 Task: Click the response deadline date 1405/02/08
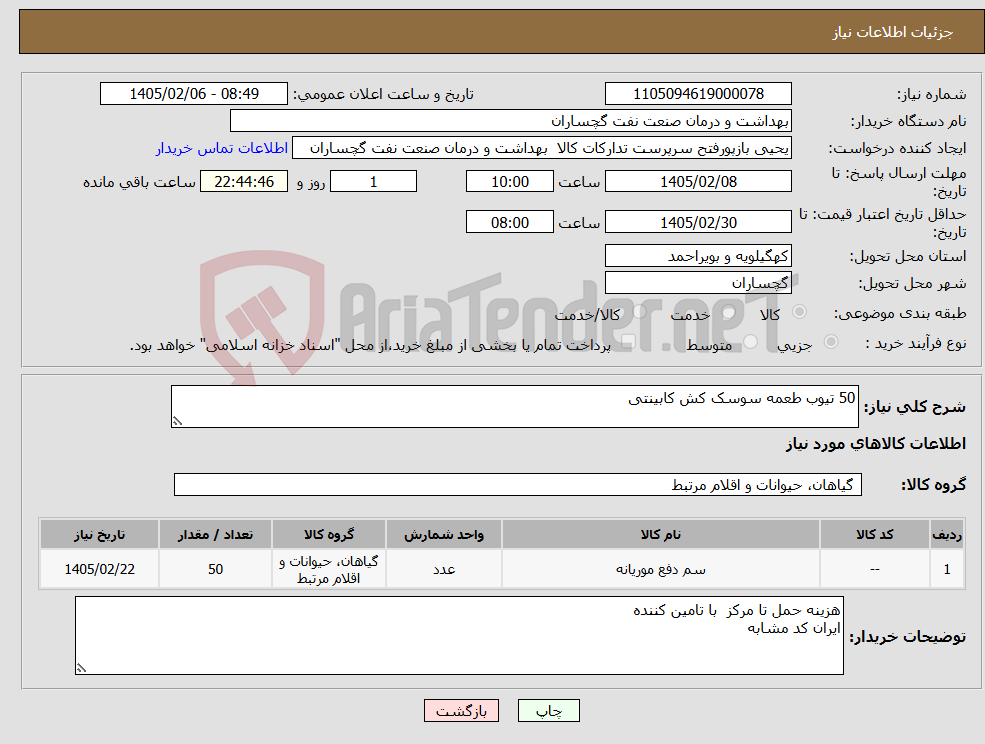pos(698,182)
